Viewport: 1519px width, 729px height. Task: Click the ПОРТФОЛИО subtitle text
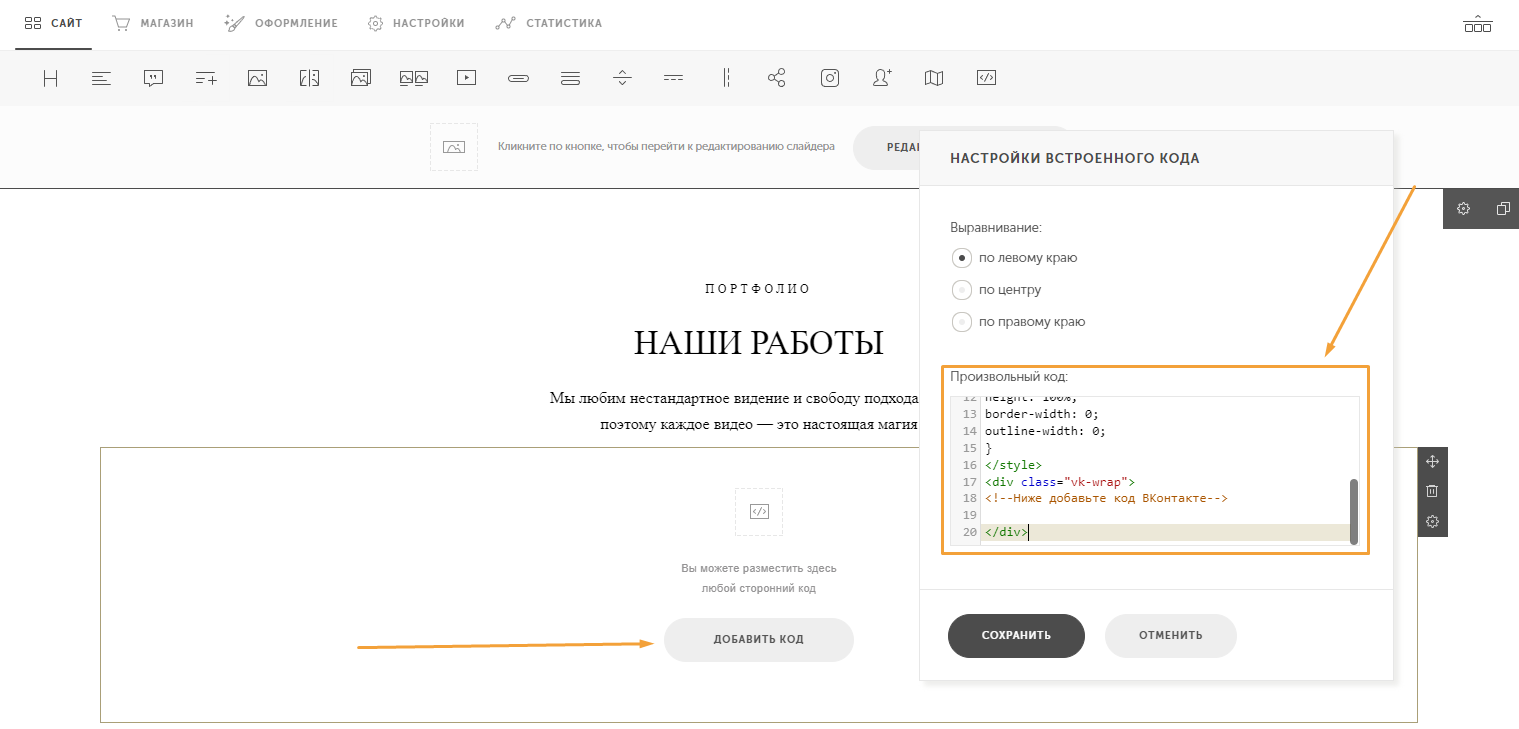point(758,289)
